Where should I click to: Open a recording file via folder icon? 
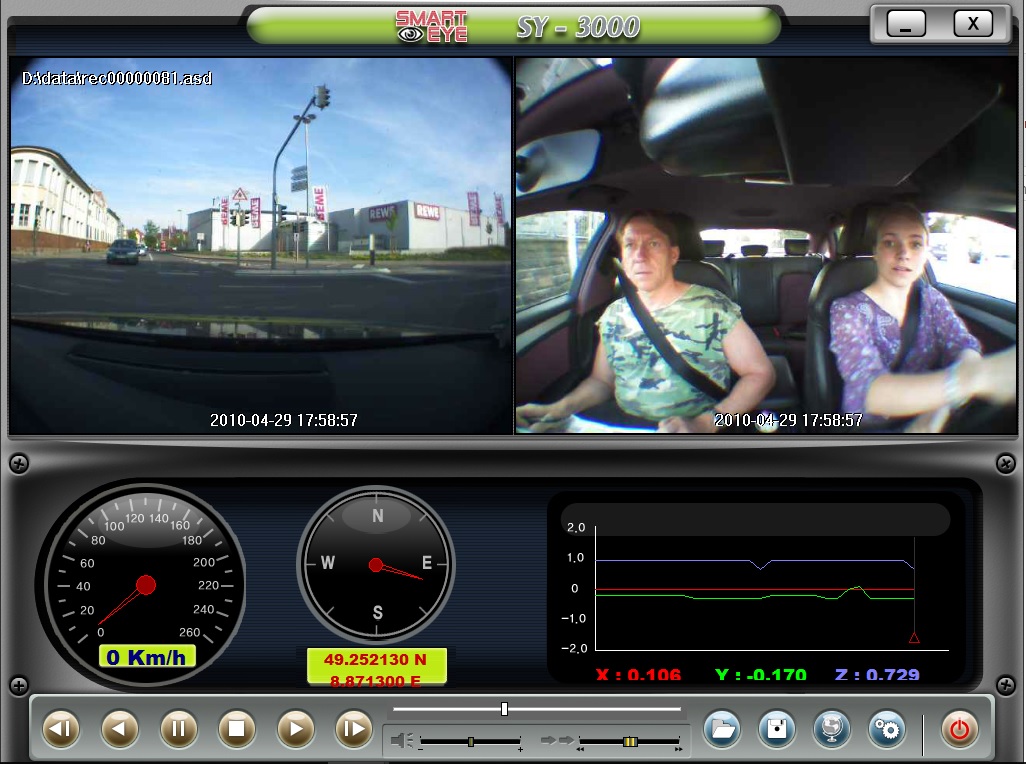point(722,729)
